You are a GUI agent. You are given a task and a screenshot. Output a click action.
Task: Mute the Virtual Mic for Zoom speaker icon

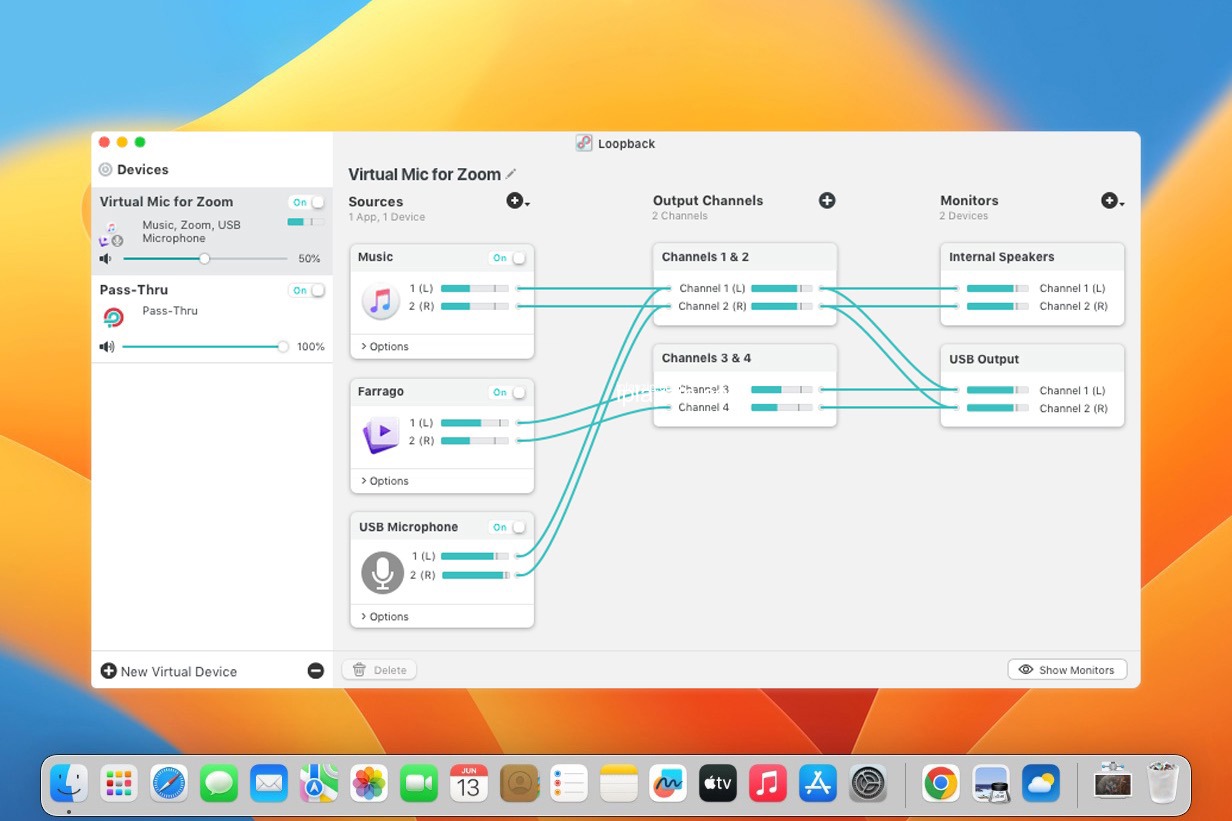(x=106, y=258)
